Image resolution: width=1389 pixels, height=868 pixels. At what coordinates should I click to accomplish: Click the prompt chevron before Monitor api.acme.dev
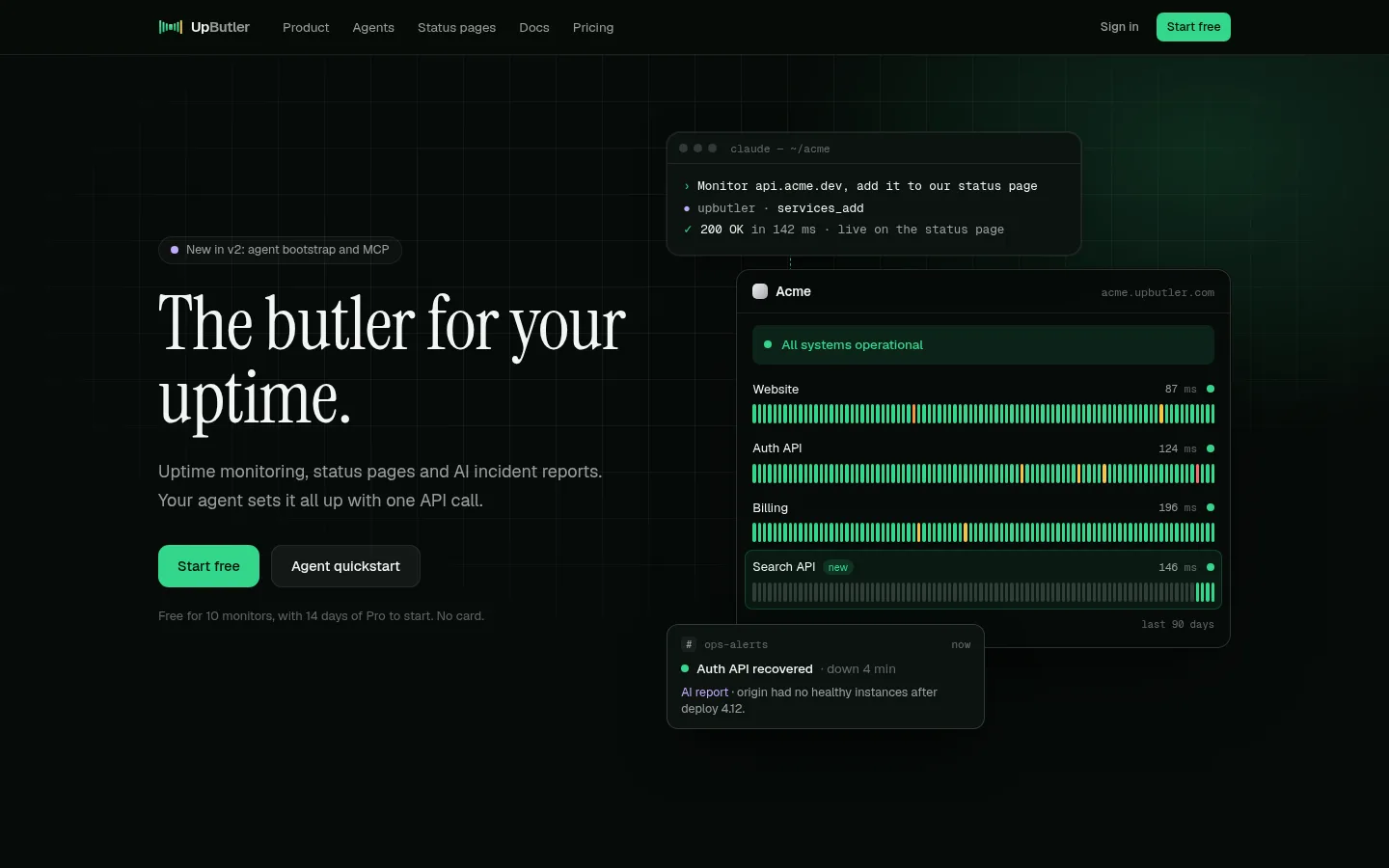click(x=687, y=186)
